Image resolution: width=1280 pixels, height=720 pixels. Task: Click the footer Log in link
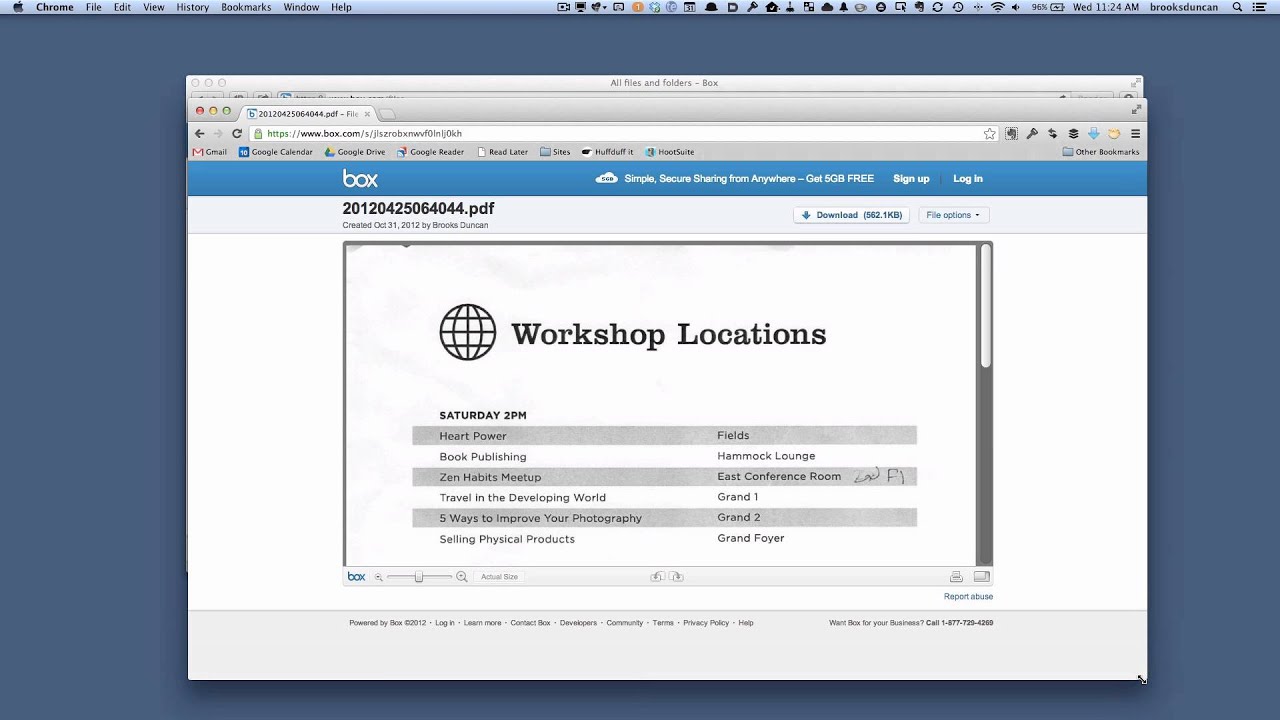444,623
